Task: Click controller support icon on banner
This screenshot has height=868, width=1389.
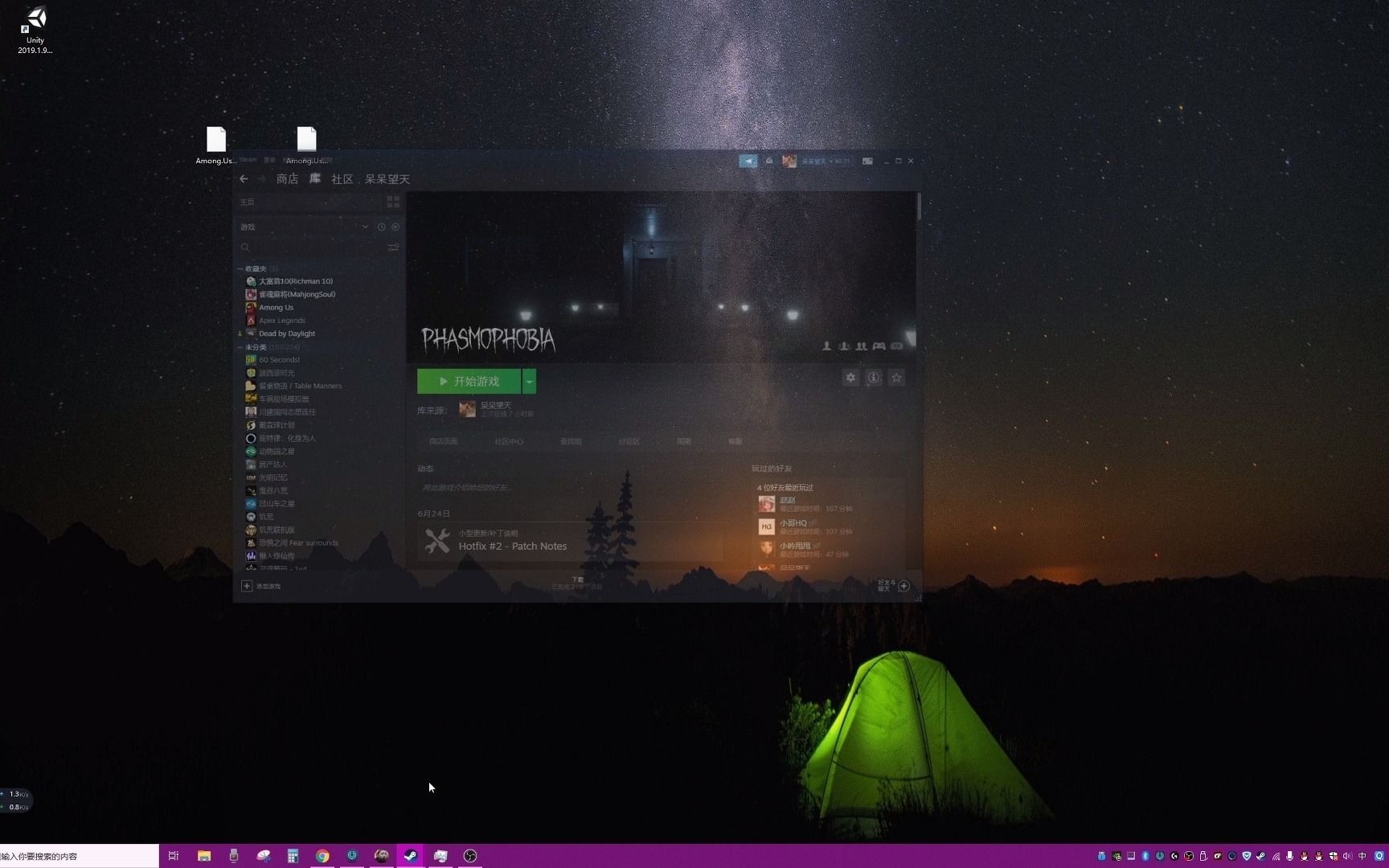Action: click(x=879, y=346)
